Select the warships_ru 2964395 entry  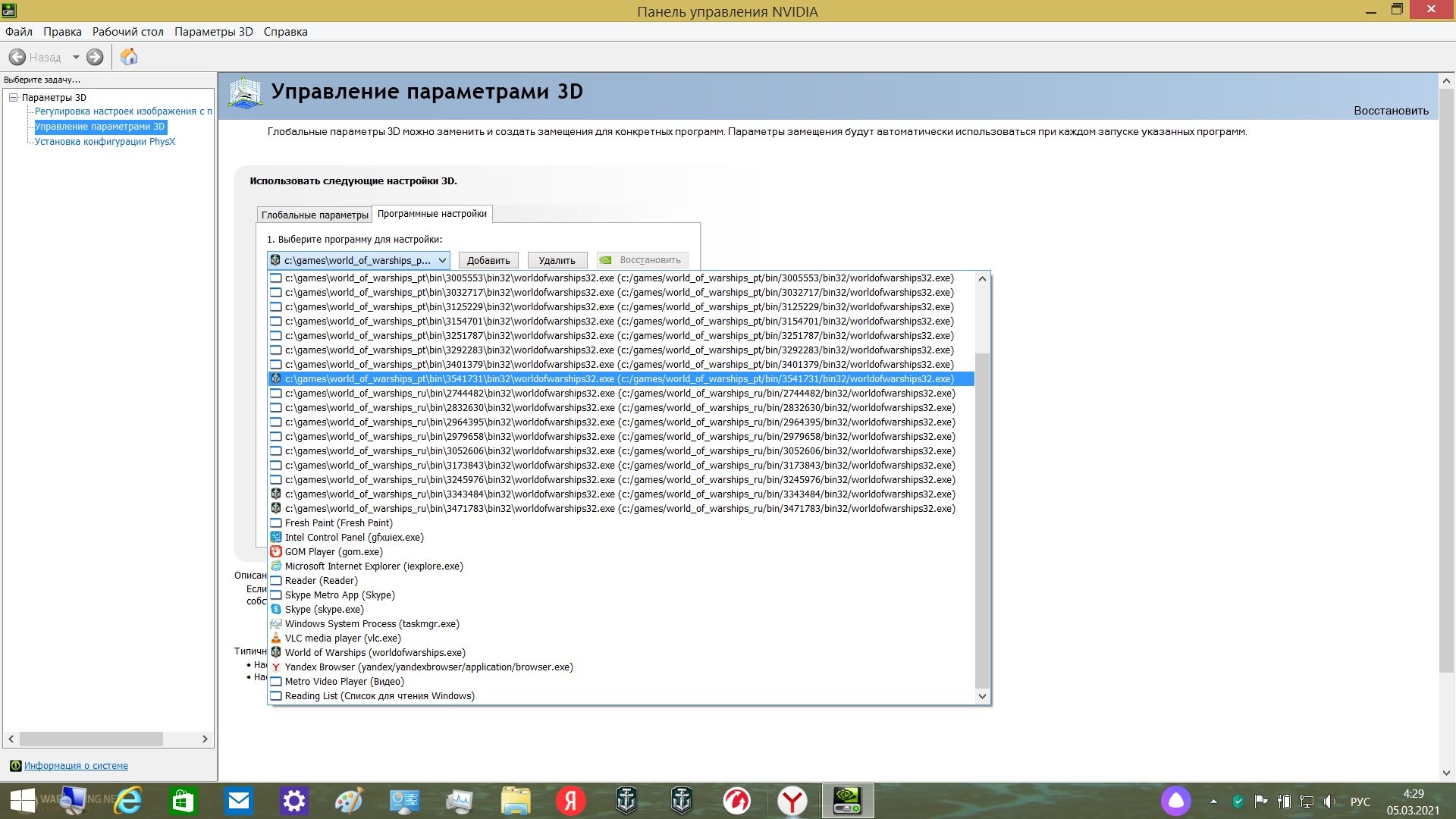(622, 422)
